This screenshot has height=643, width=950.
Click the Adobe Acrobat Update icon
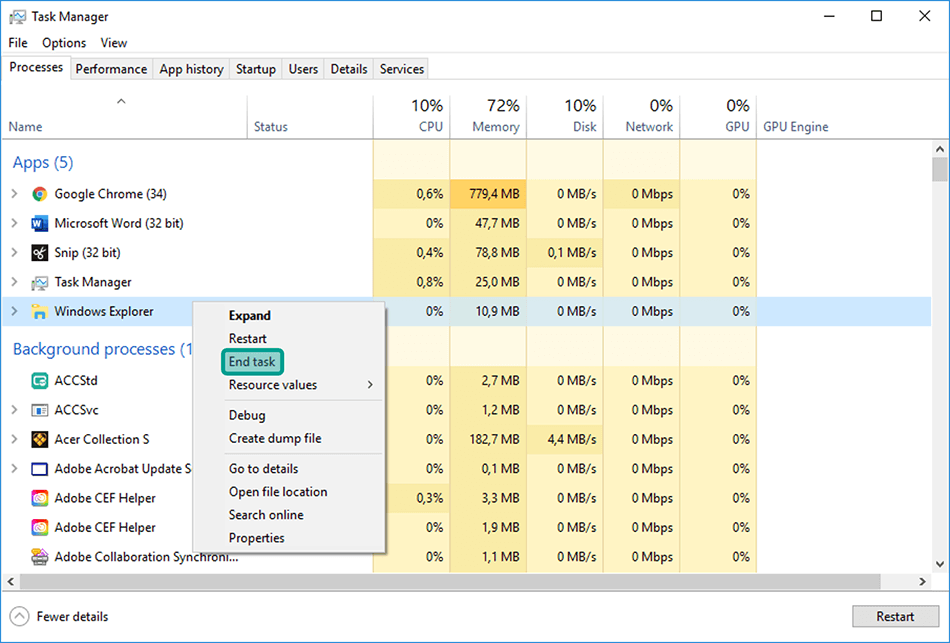point(39,469)
